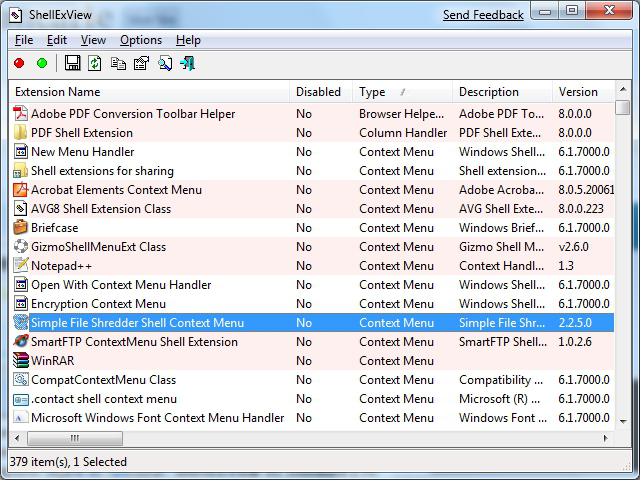This screenshot has height=481, width=642.
Task: Select the AVG8 Shell Extension Class name
Action: pos(101,209)
